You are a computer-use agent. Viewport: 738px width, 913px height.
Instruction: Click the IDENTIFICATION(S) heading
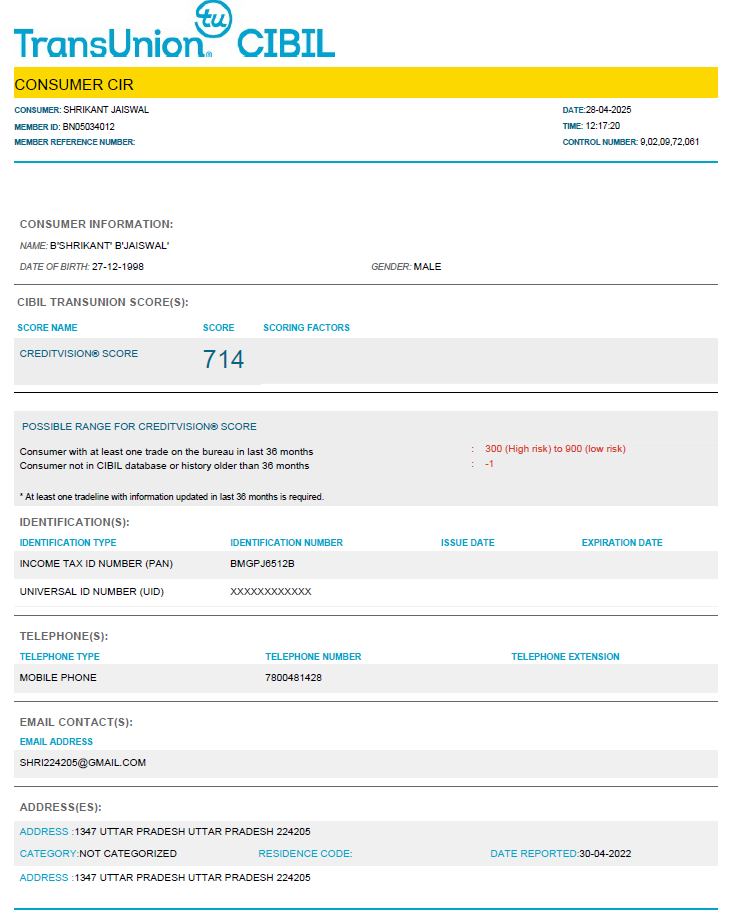coord(75,522)
